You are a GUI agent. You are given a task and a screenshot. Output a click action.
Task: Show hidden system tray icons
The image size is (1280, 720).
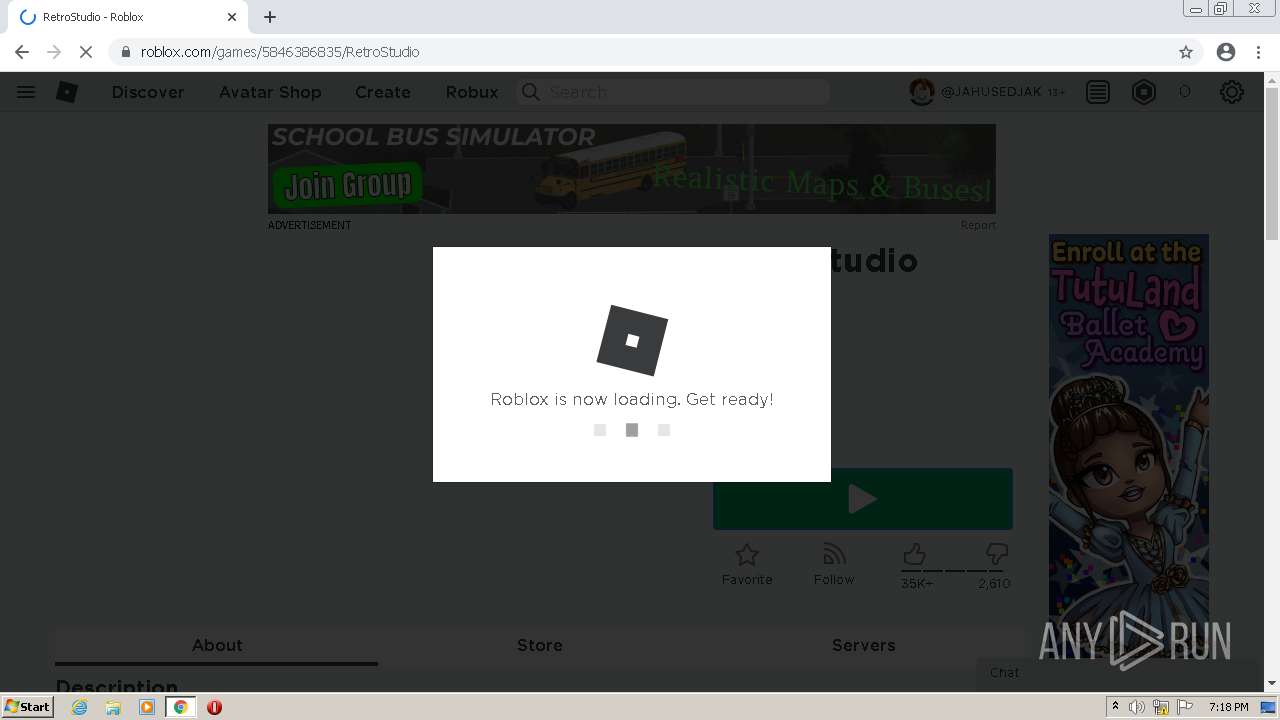tap(1116, 707)
